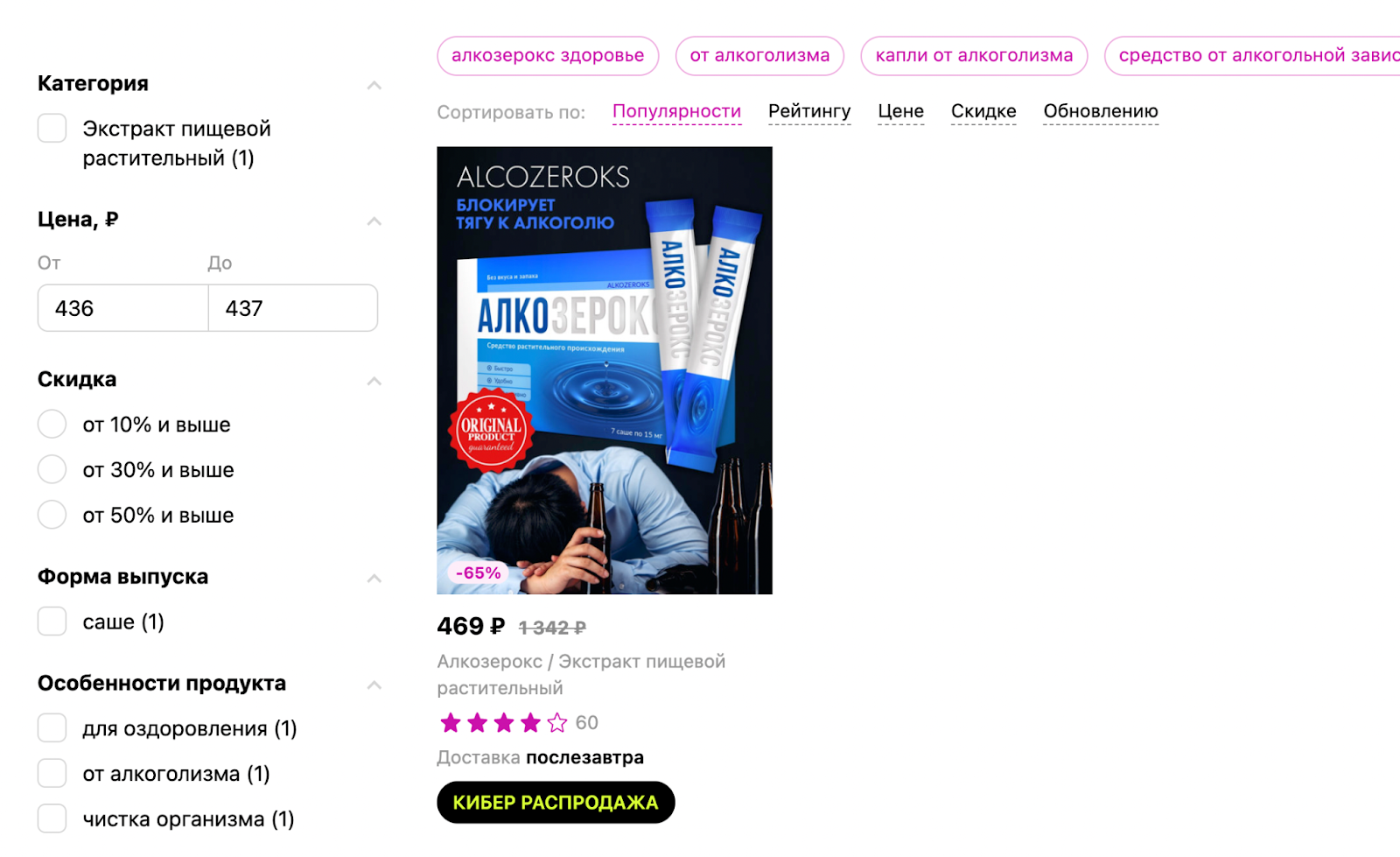Open the алкозерокс здоровье search tag
Image resolution: width=1400 pixels, height=857 pixels.
(548, 55)
